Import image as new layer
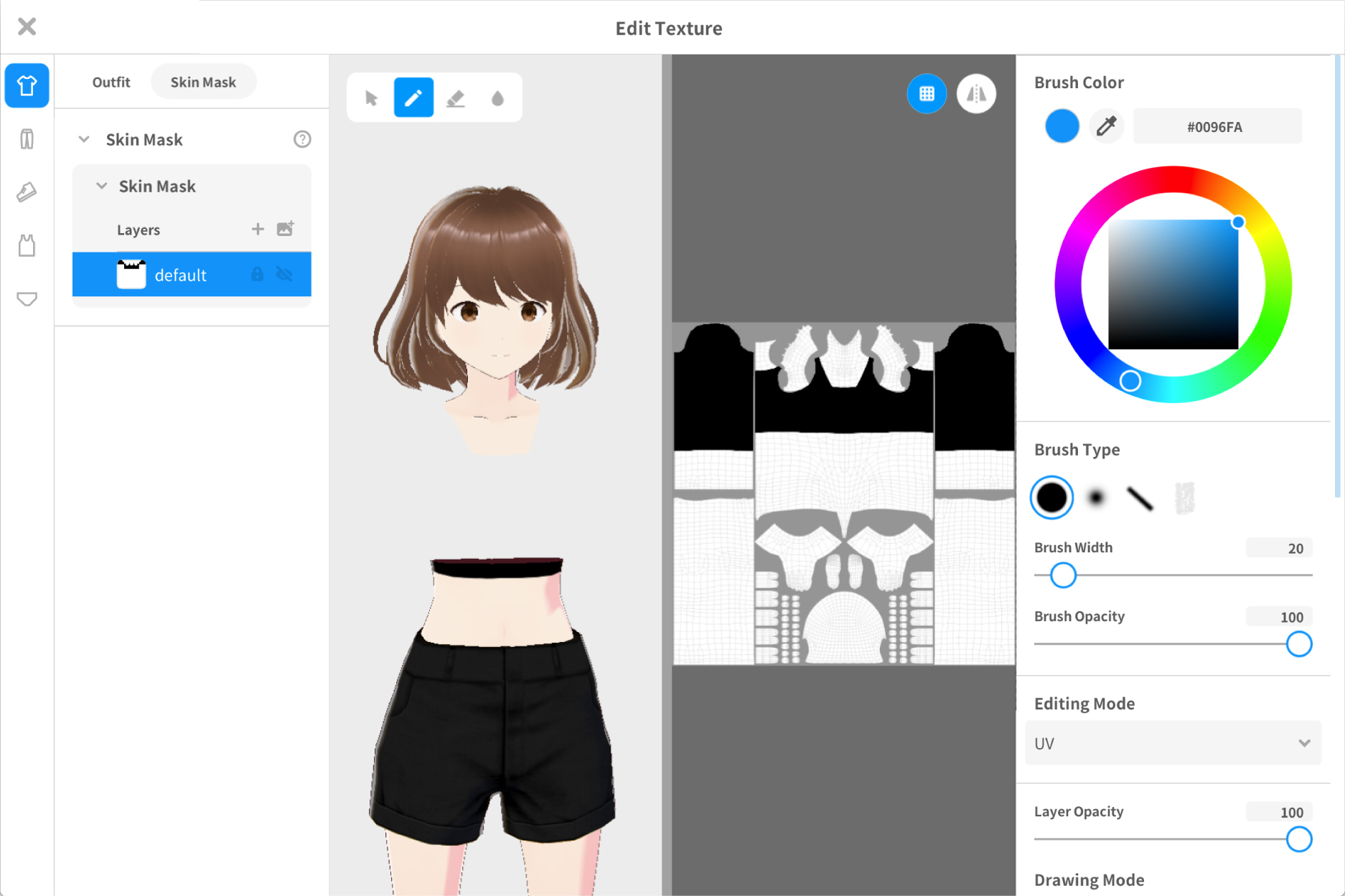This screenshot has width=1345, height=896. coord(286,229)
